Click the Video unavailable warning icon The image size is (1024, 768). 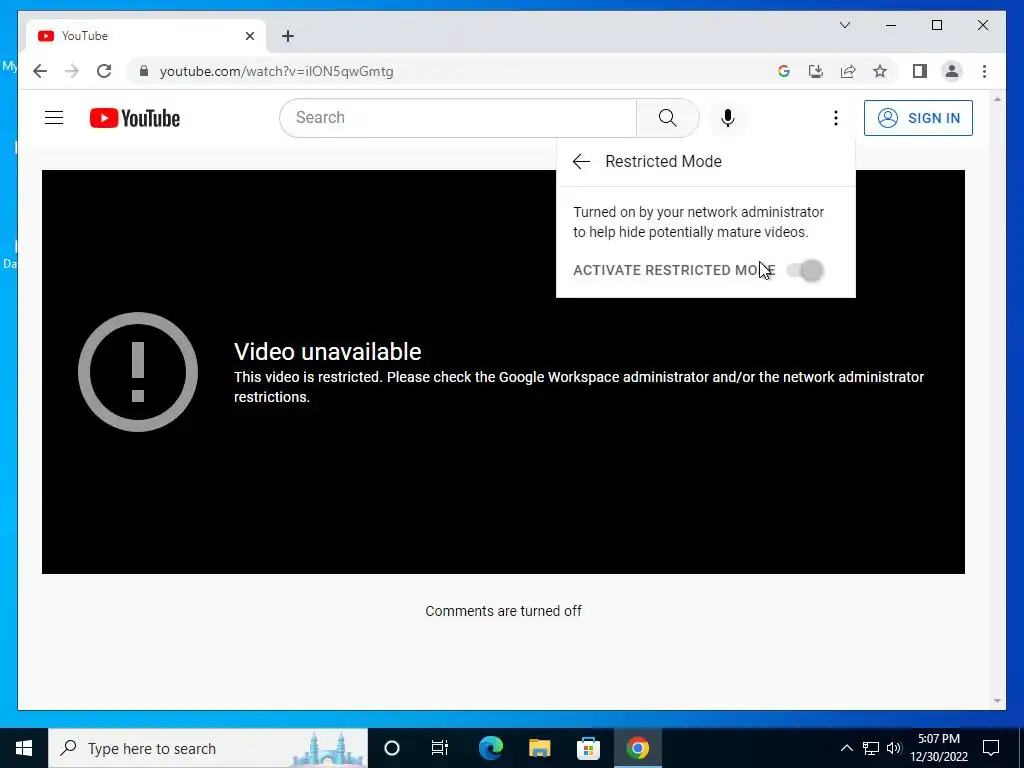point(138,372)
